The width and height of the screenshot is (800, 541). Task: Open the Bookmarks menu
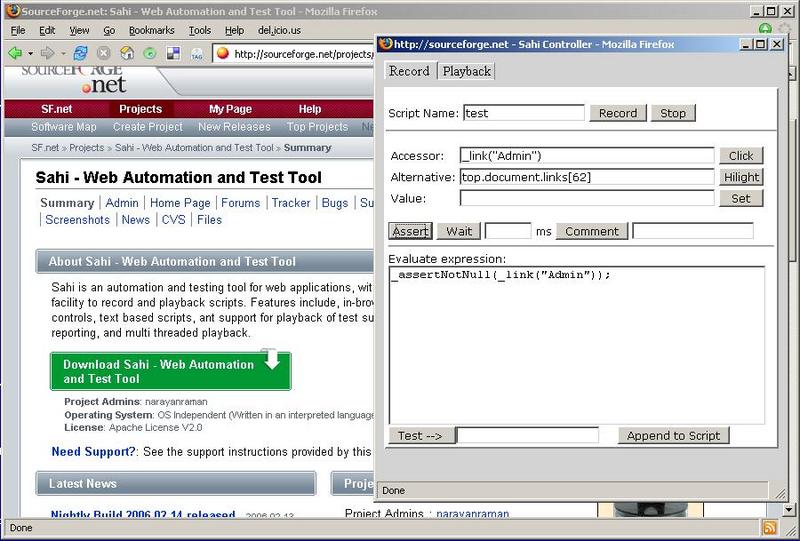pyautogui.click(x=152, y=31)
